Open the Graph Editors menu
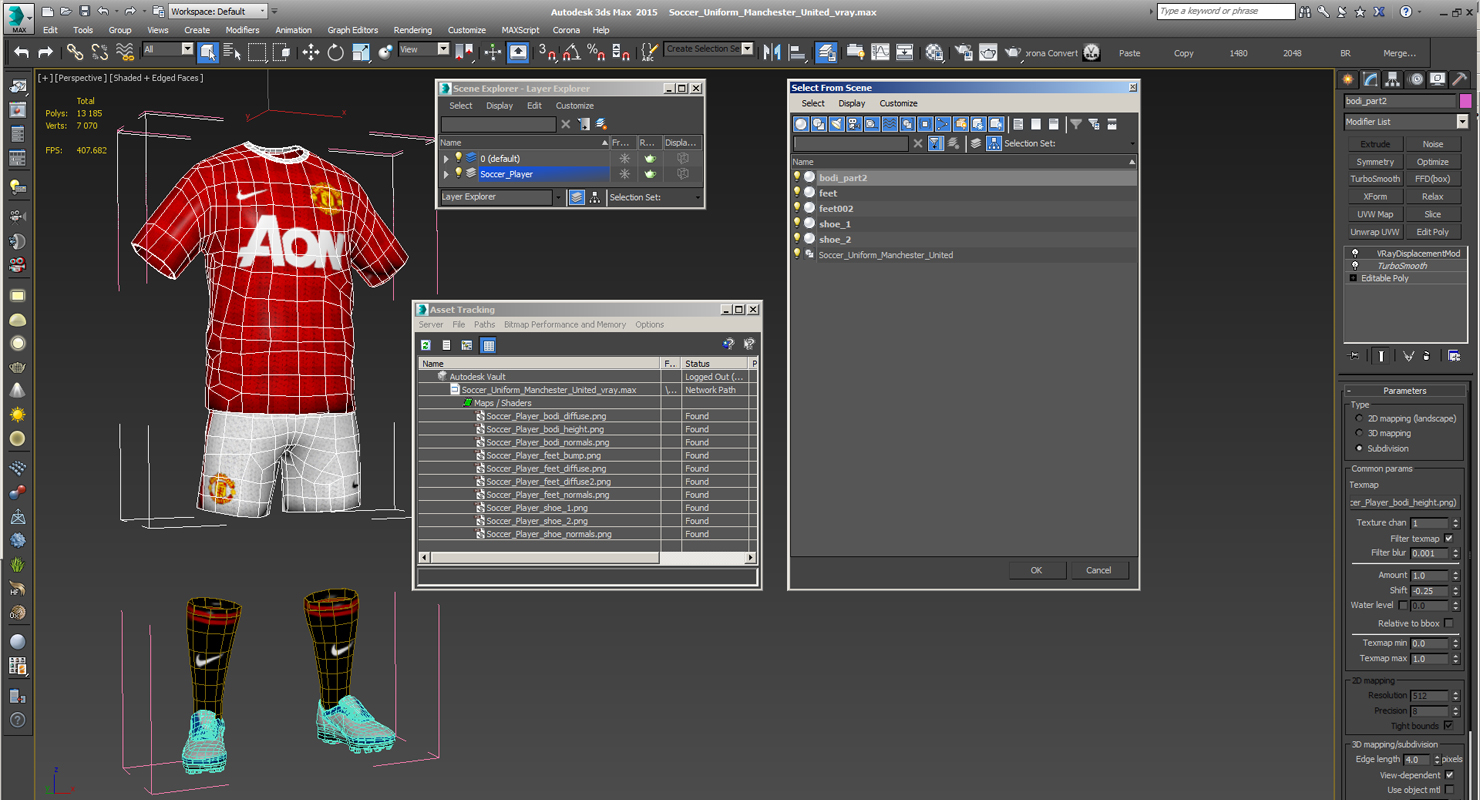 pos(353,30)
